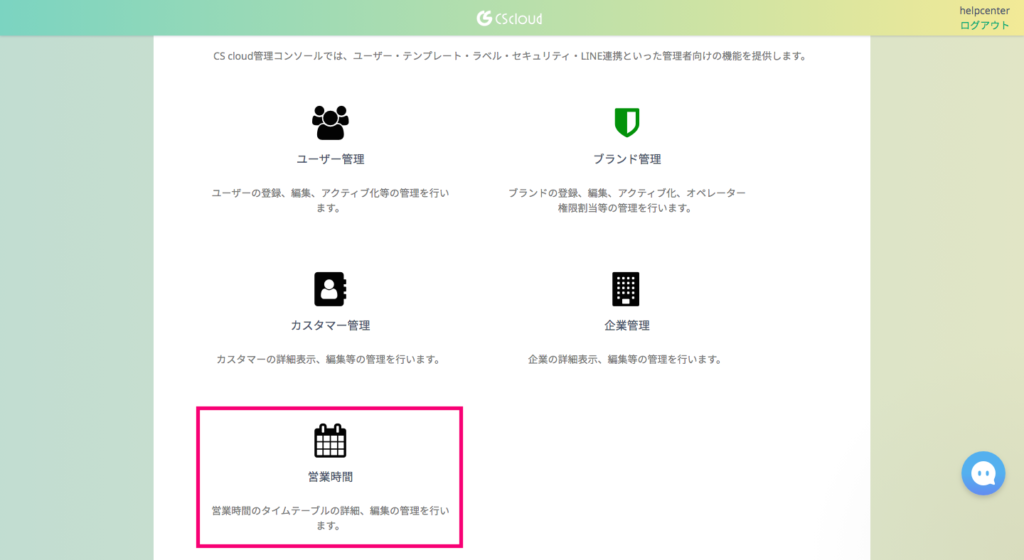This screenshot has height=560, width=1024.
Task: Select the 企業管理 title
Action: point(627,326)
